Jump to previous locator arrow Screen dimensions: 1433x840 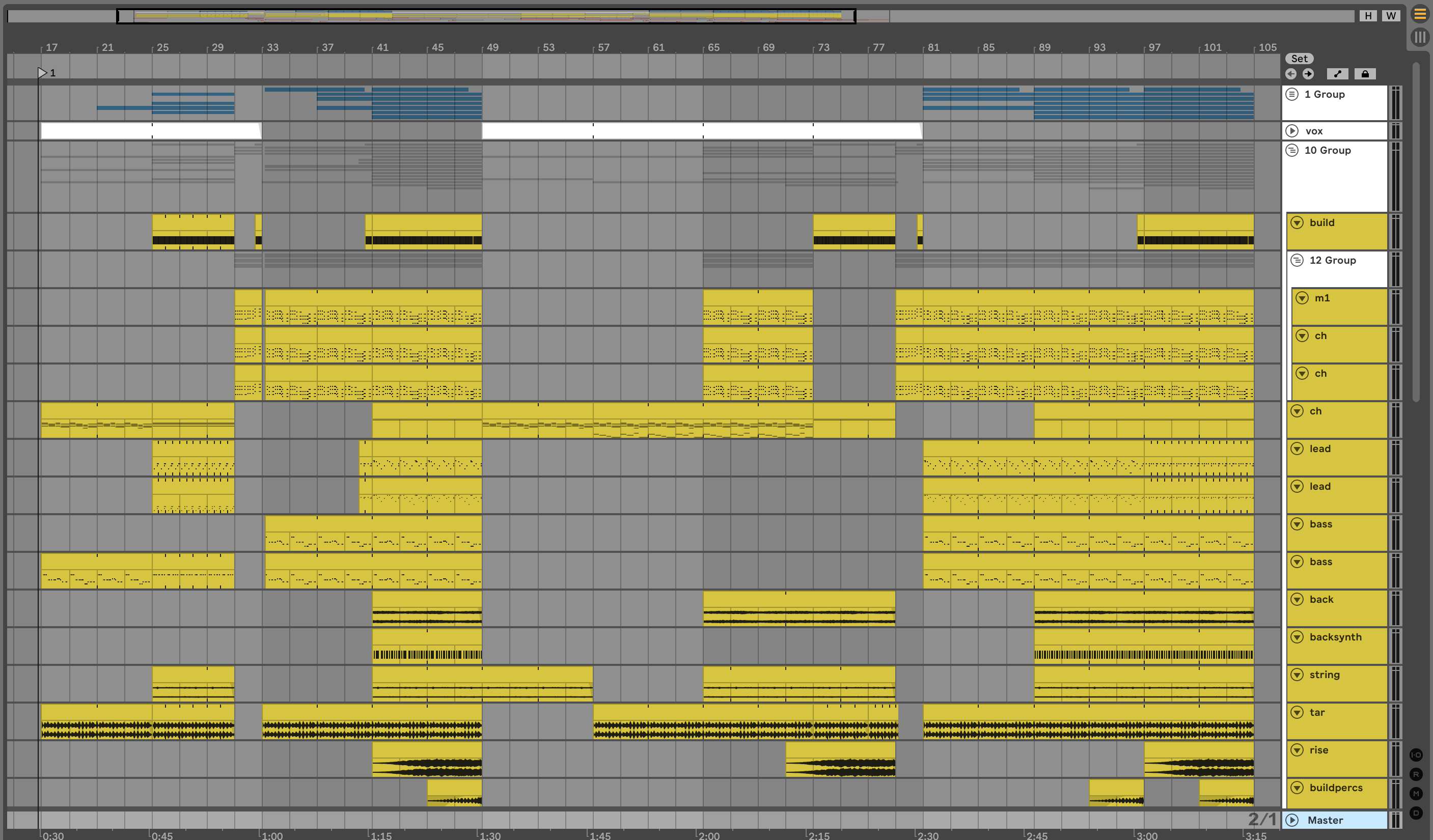(x=1291, y=74)
